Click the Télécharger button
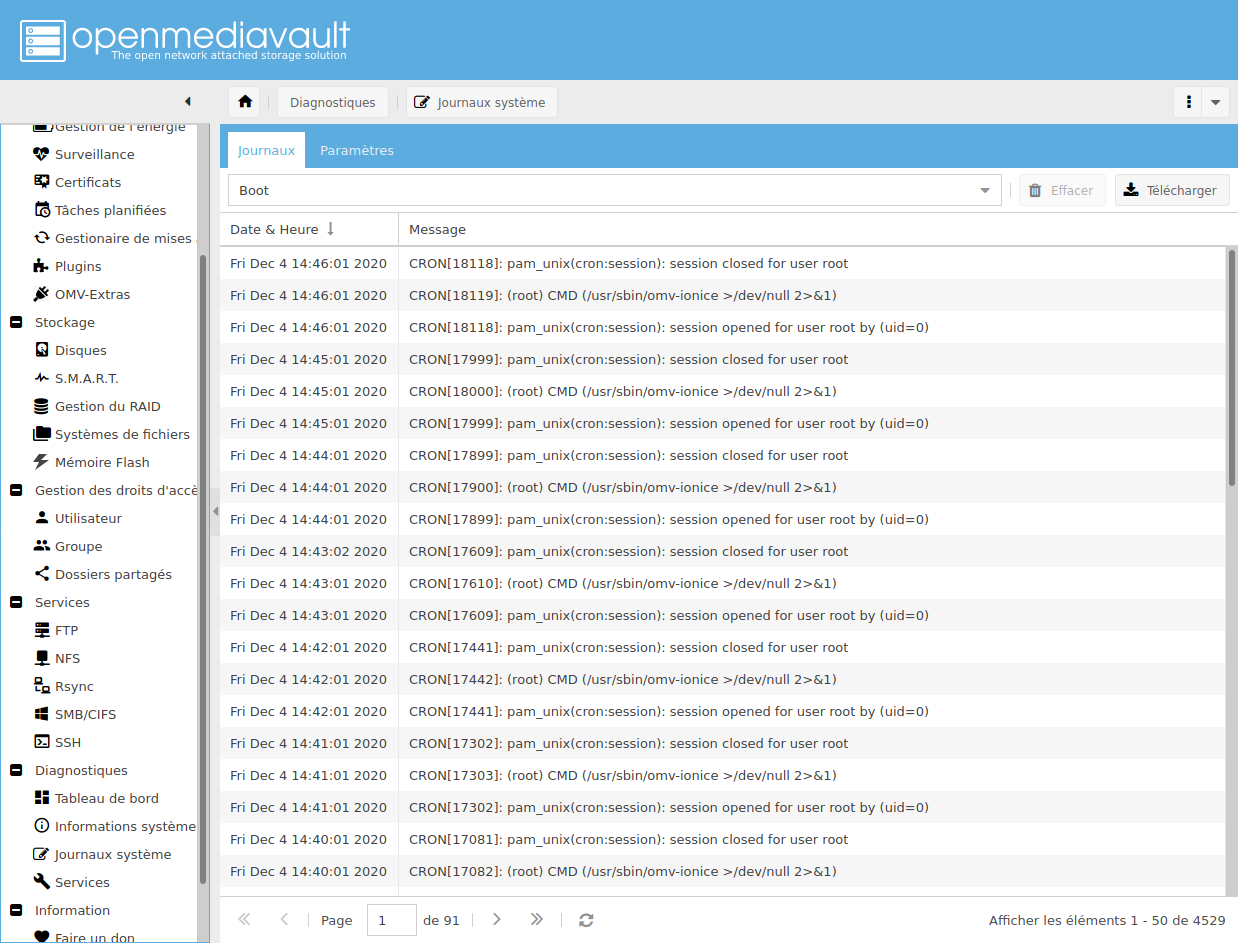 [x=1171, y=190]
